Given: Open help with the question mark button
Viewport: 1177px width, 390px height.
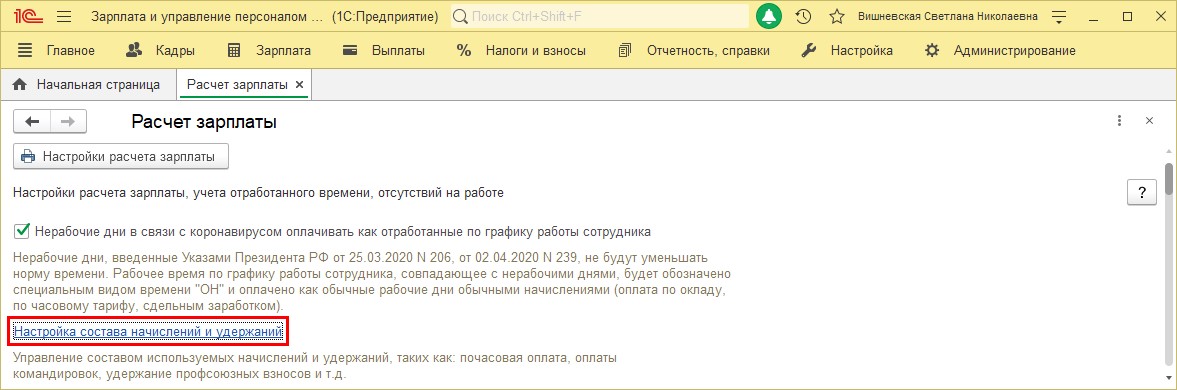Looking at the screenshot, I should tap(1142, 193).
